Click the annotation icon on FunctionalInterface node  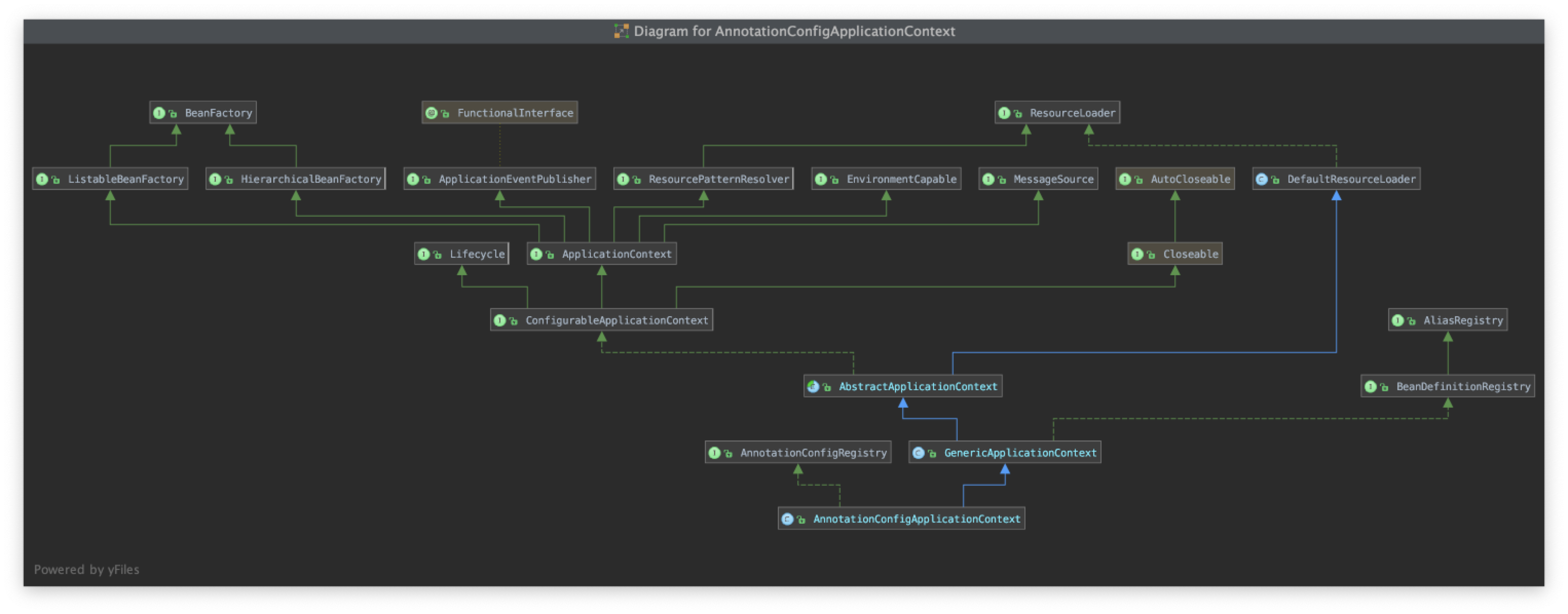tap(431, 113)
